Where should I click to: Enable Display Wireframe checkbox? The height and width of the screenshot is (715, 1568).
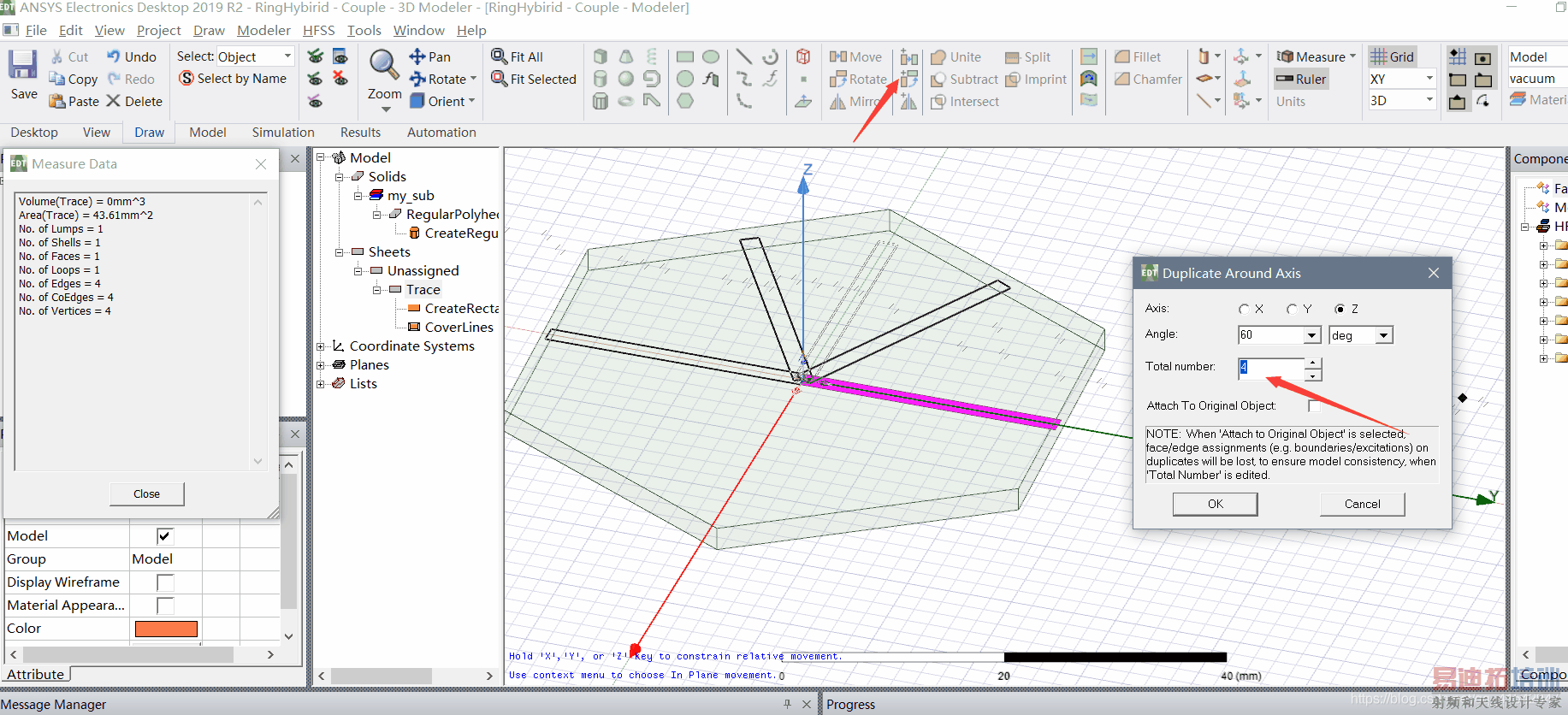165,582
